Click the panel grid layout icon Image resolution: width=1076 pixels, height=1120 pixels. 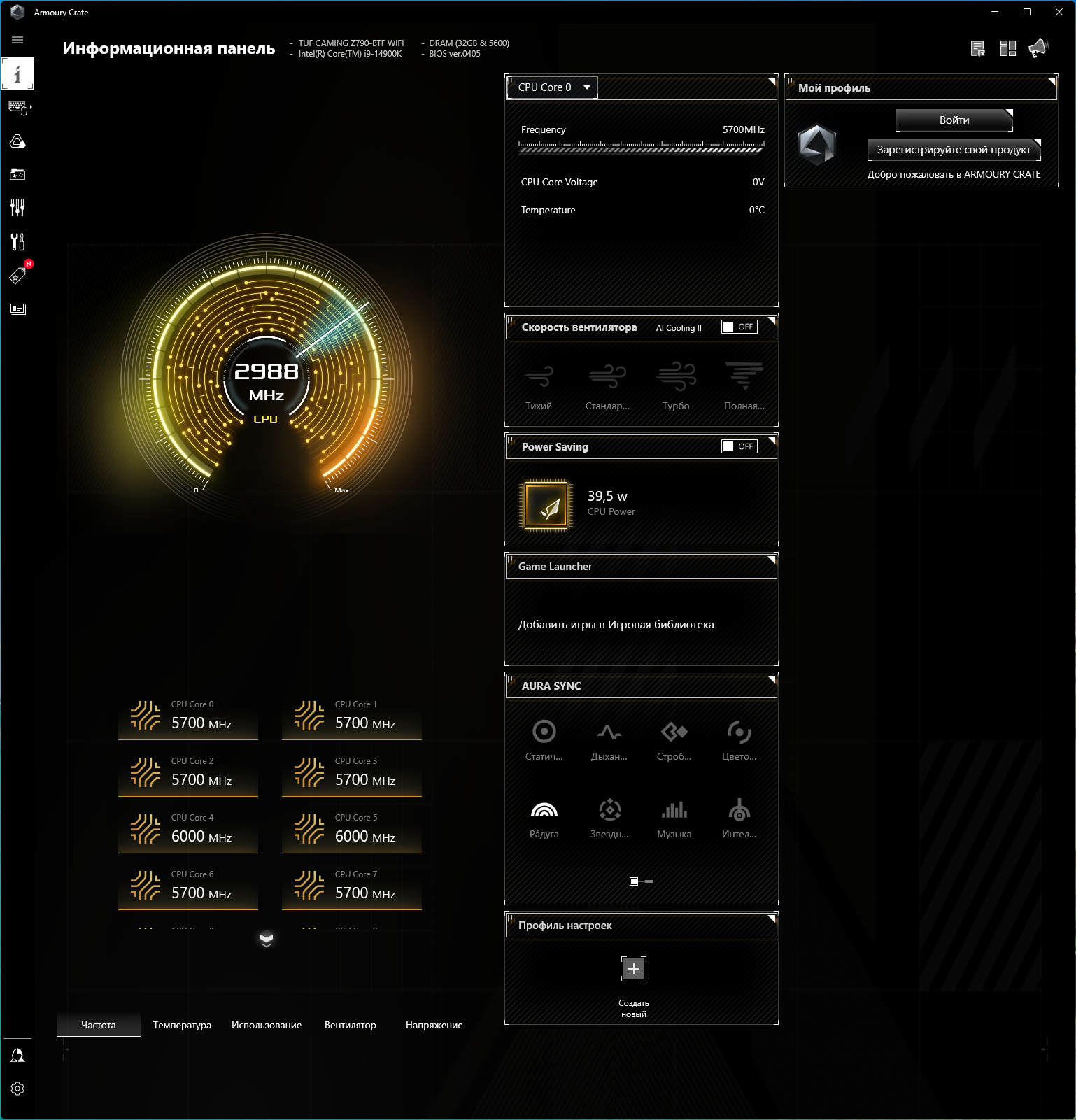[x=1008, y=48]
